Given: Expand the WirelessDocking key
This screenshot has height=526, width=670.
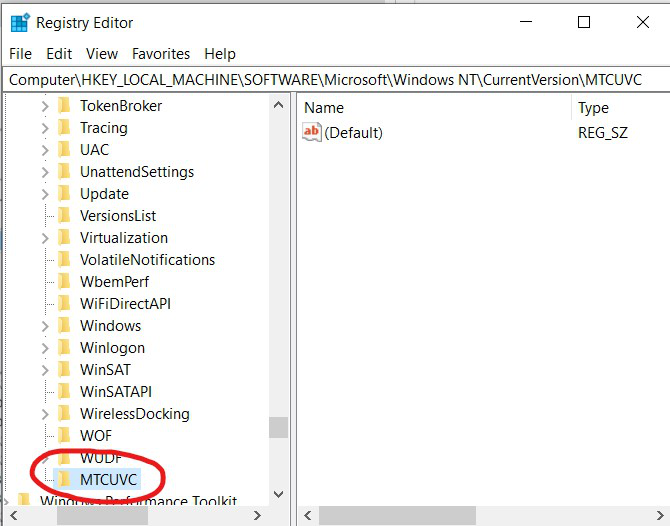Looking at the screenshot, I should point(45,414).
